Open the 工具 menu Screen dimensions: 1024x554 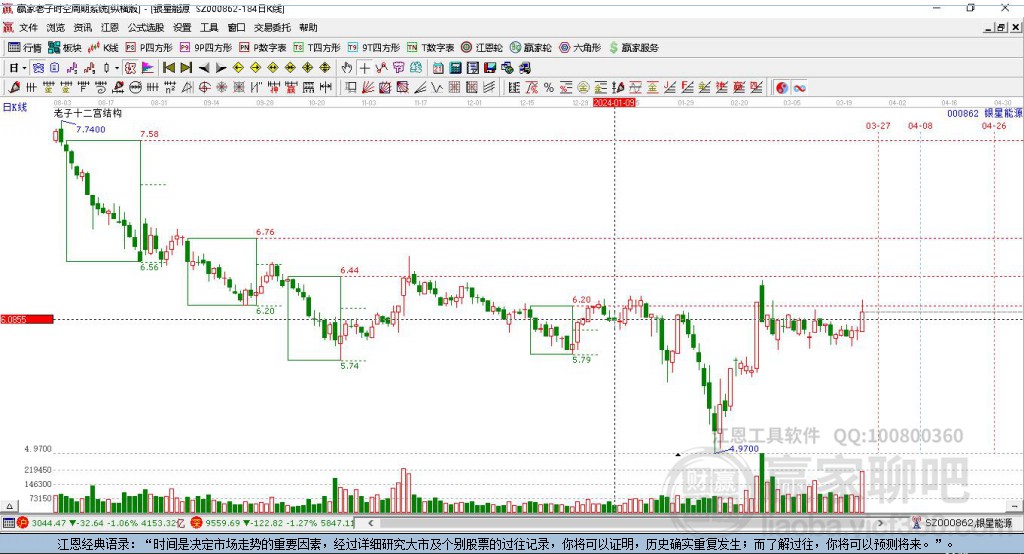coord(209,27)
